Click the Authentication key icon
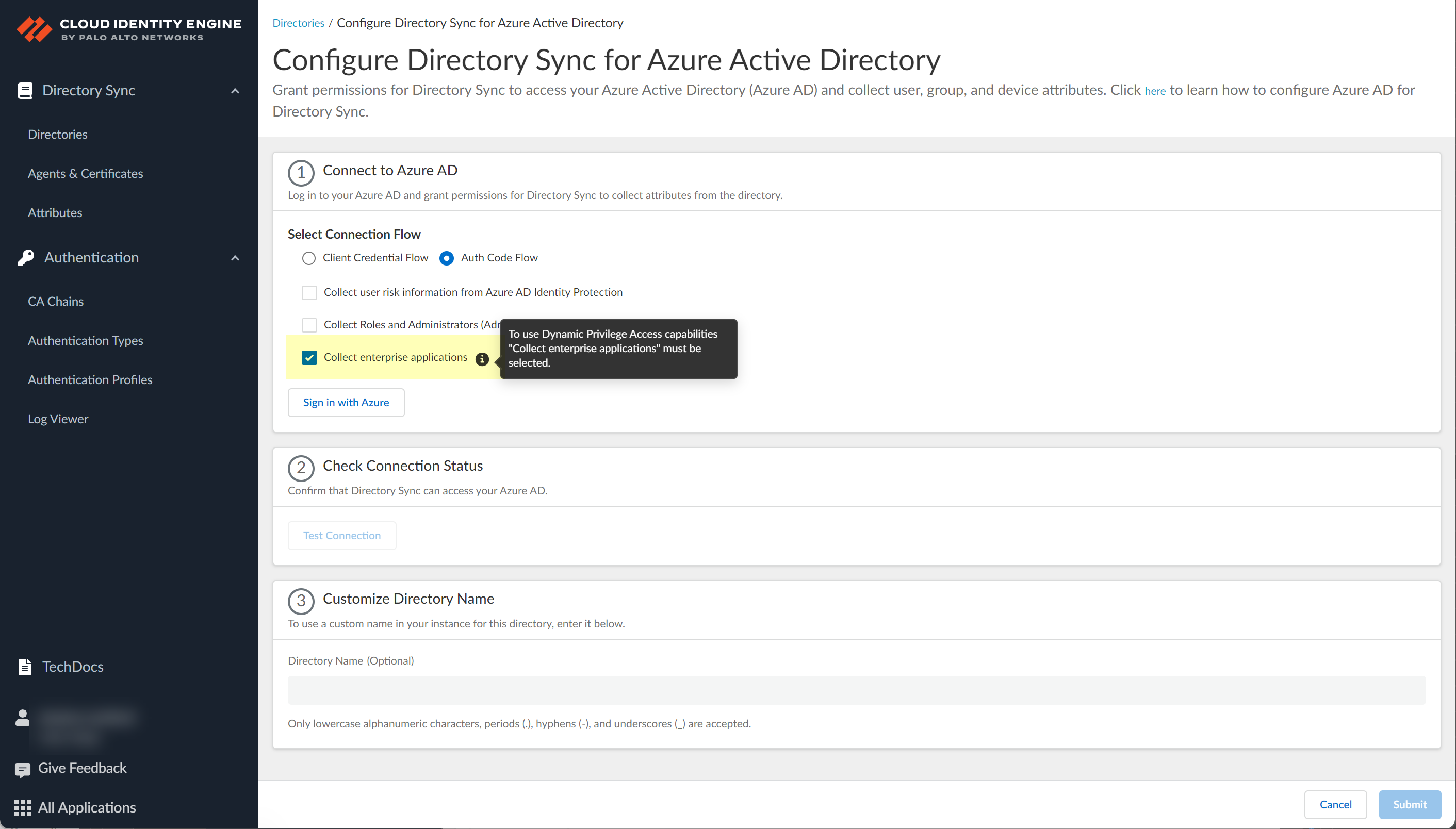The height and width of the screenshot is (829, 1456). click(25, 257)
